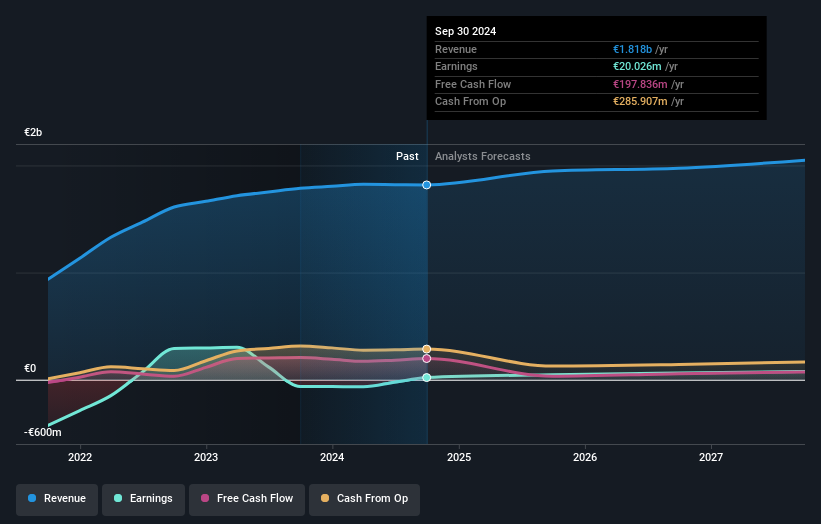Click the pink Free Cash Flow data point
The width and height of the screenshot is (821, 524).
click(x=427, y=359)
